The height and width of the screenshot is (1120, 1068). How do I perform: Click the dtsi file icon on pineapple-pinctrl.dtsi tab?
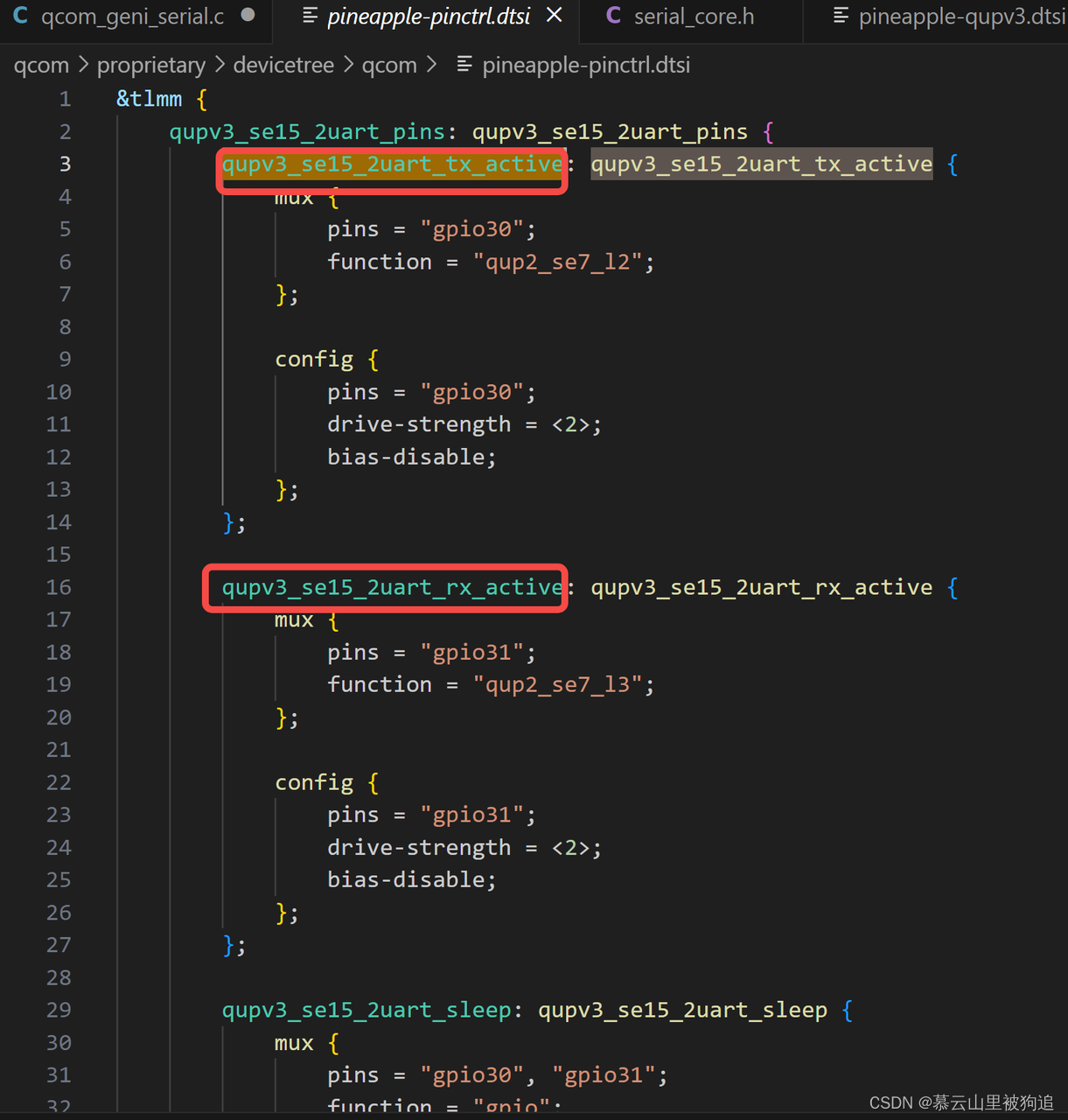pos(308,16)
